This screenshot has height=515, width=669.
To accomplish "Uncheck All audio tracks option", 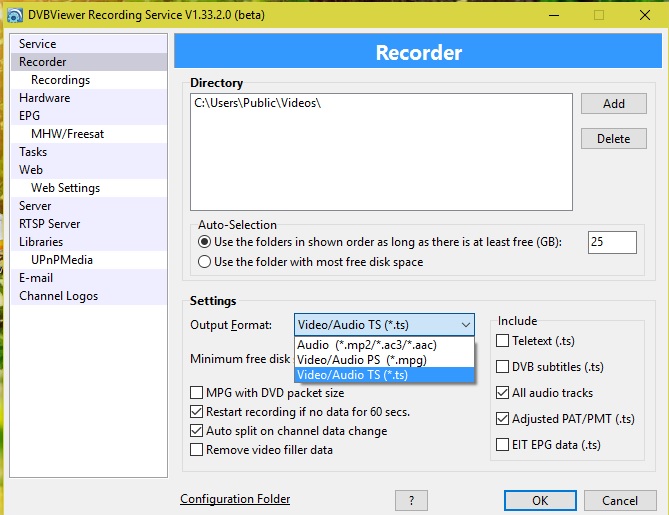I will point(503,393).
